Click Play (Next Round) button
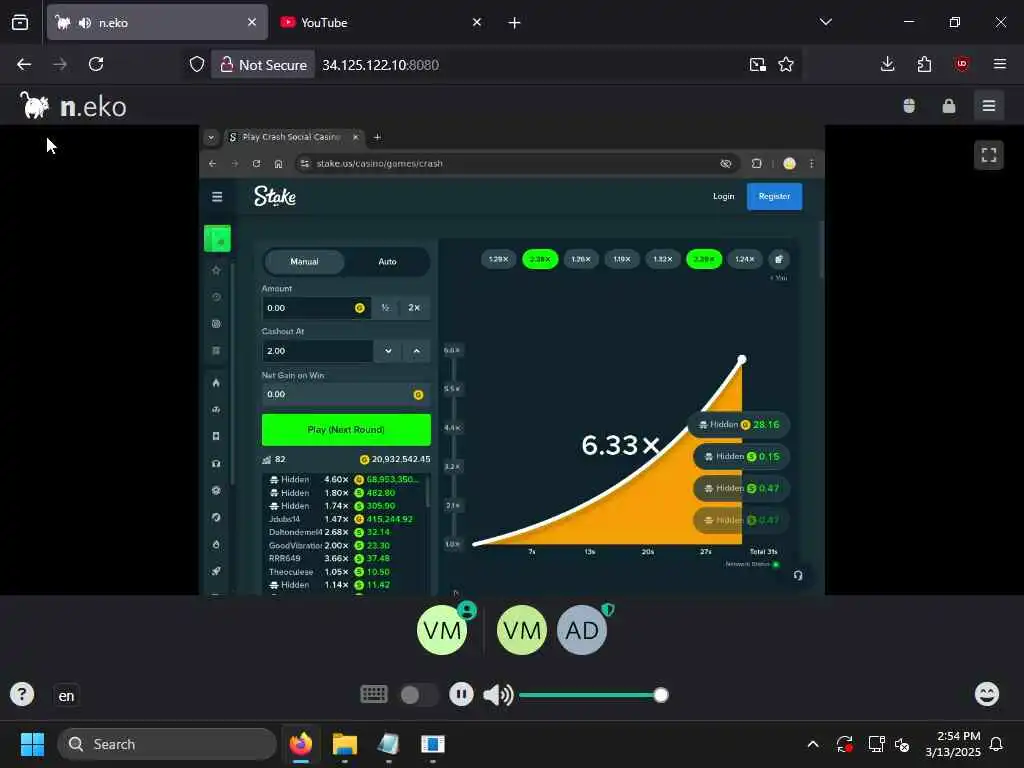 (346, 429)
